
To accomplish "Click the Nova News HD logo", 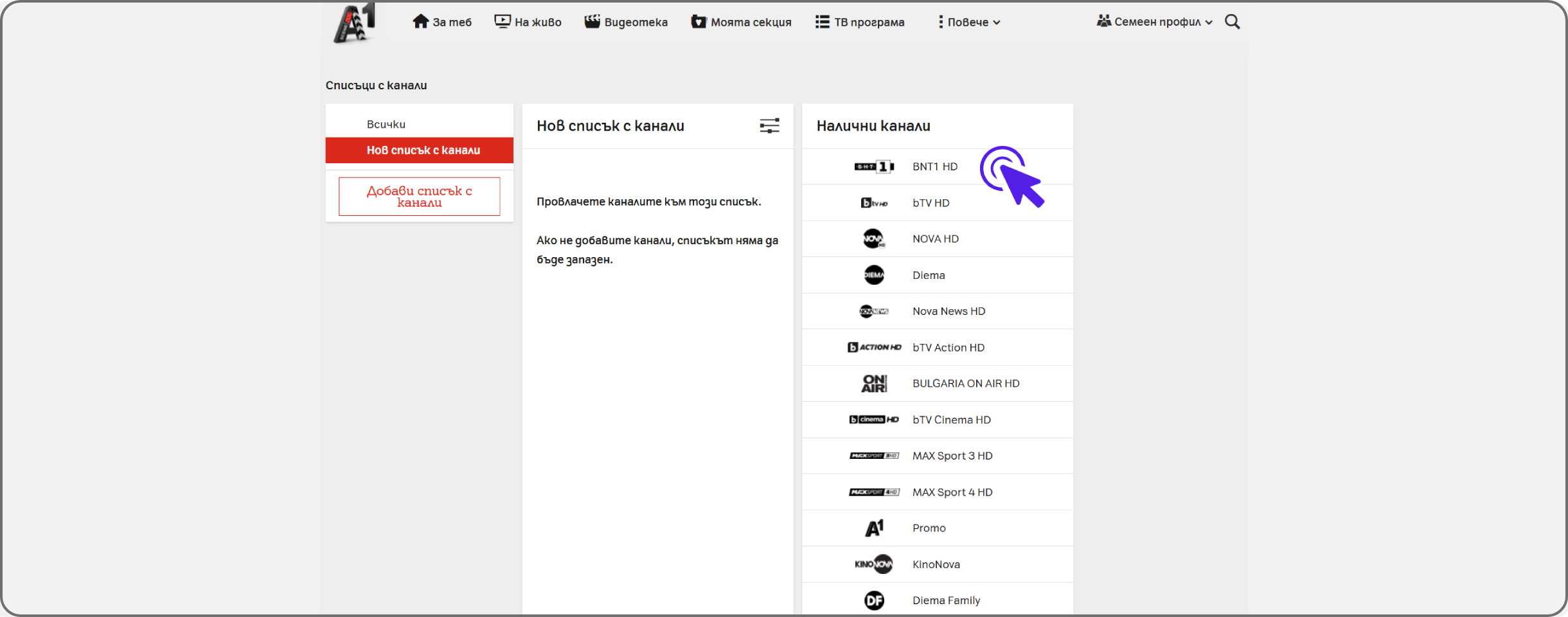I will [874, 311].
